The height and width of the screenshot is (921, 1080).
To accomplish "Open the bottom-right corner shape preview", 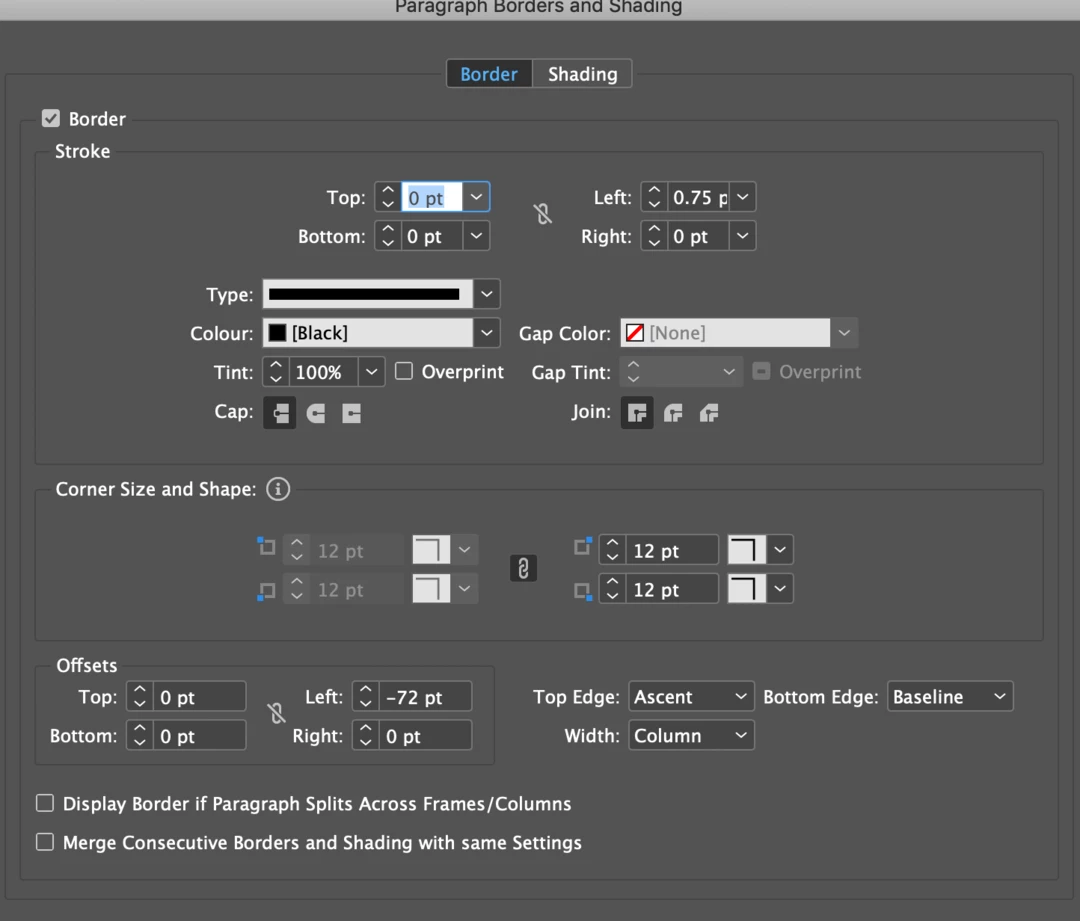I will (747, 589).
